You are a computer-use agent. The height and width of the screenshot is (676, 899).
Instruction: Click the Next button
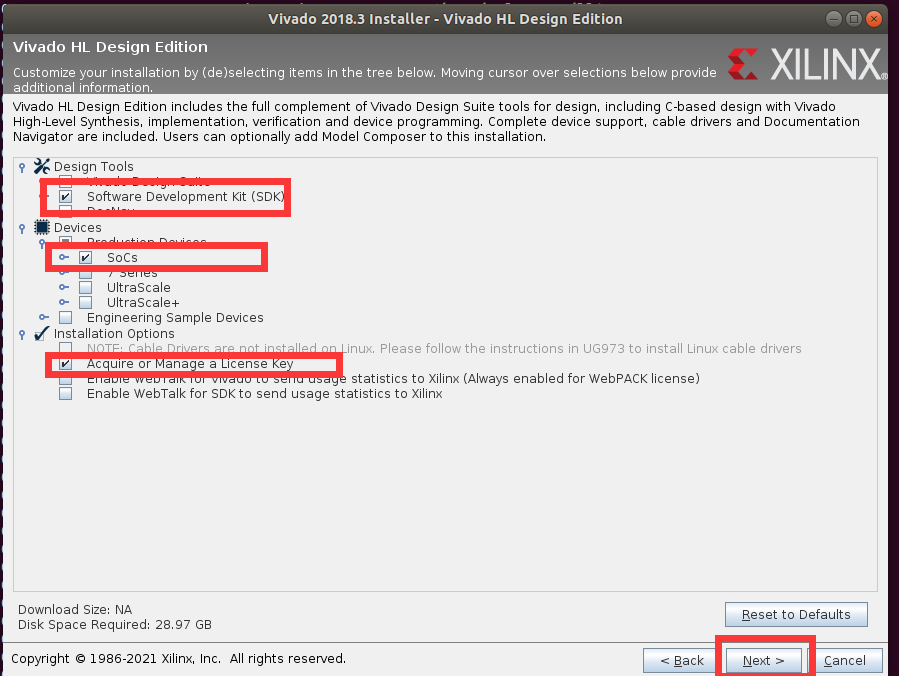click(x=763, y=661)
